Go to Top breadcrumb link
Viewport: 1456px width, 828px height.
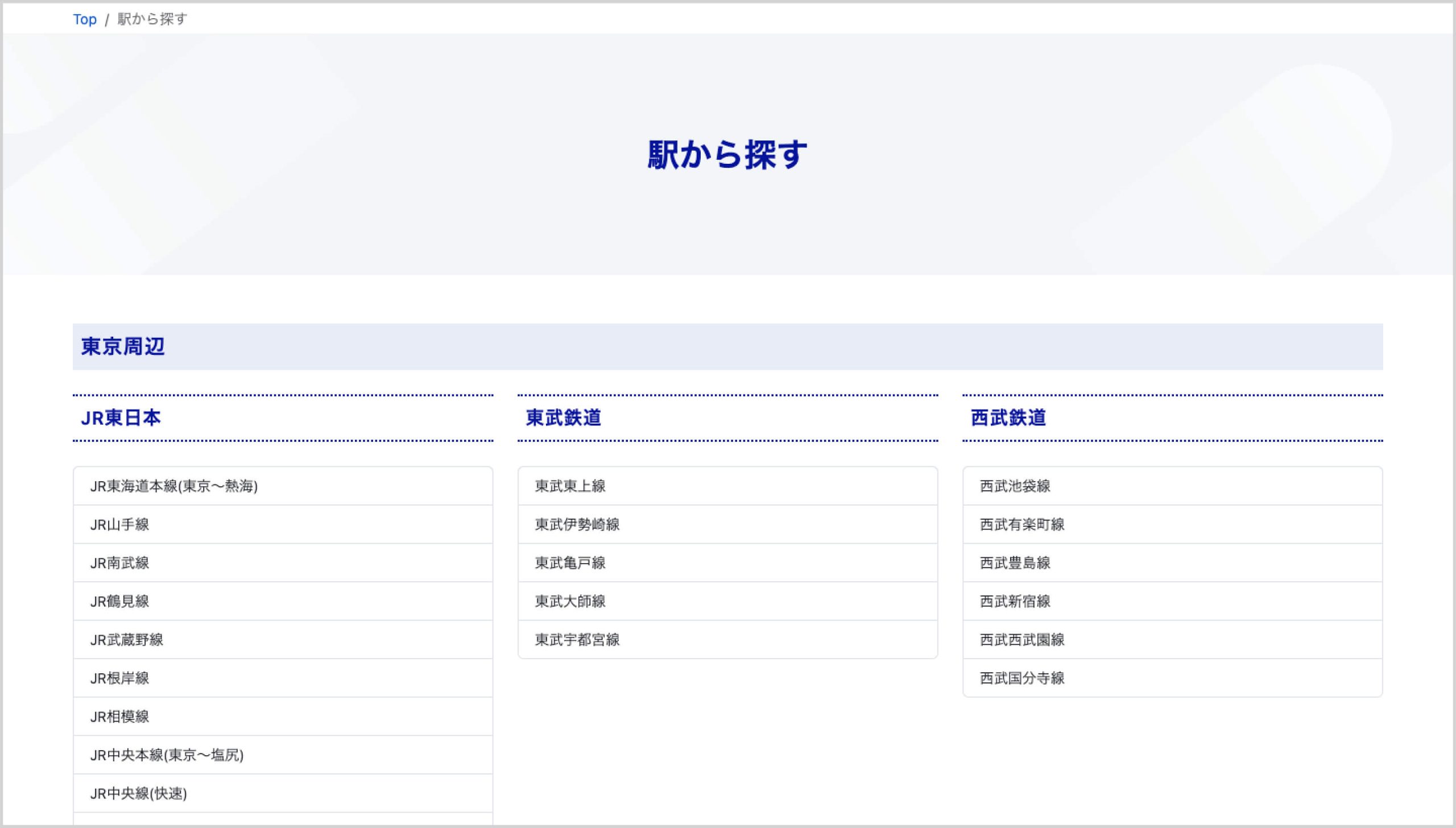pos(85,19)
